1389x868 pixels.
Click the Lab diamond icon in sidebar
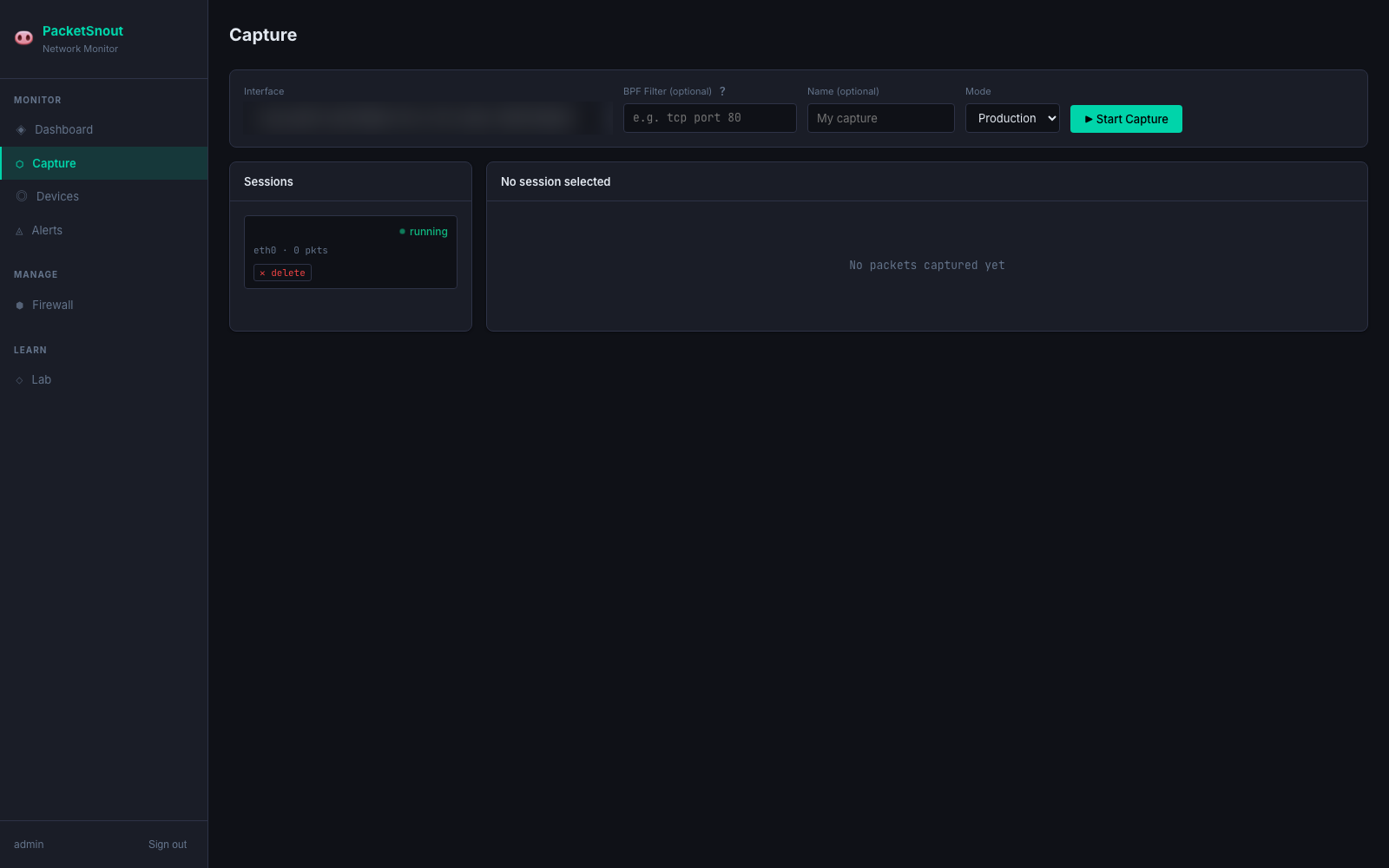click(x=19, y=380)
